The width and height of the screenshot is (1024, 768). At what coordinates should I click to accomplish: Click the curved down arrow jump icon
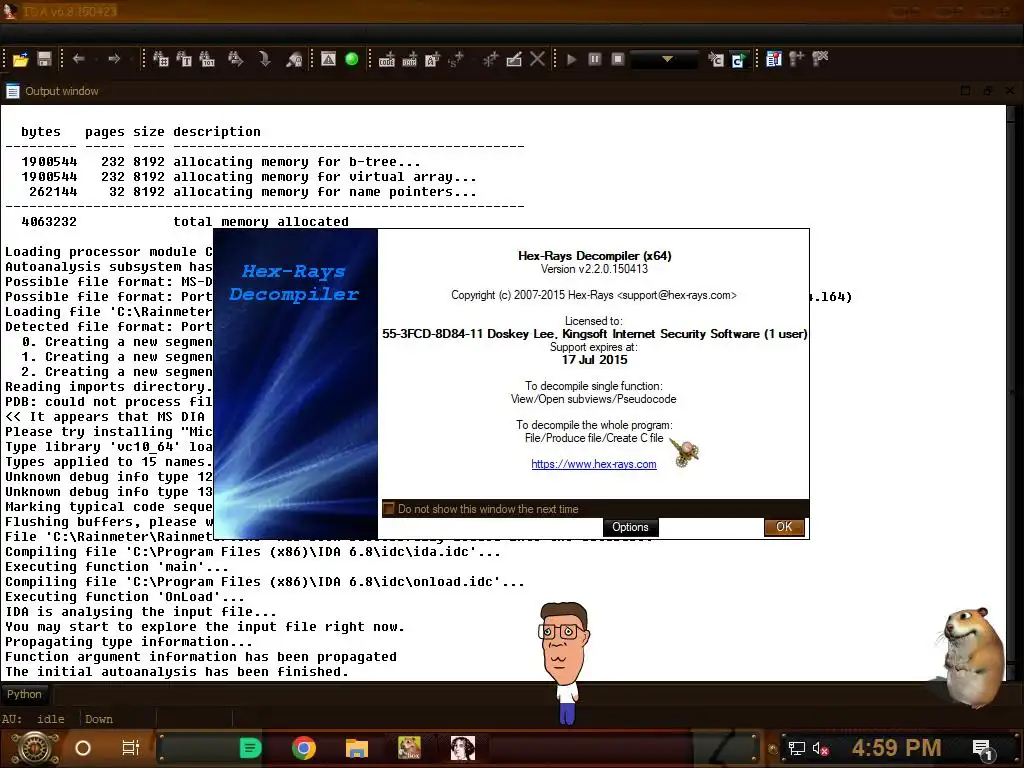[265, 59]
